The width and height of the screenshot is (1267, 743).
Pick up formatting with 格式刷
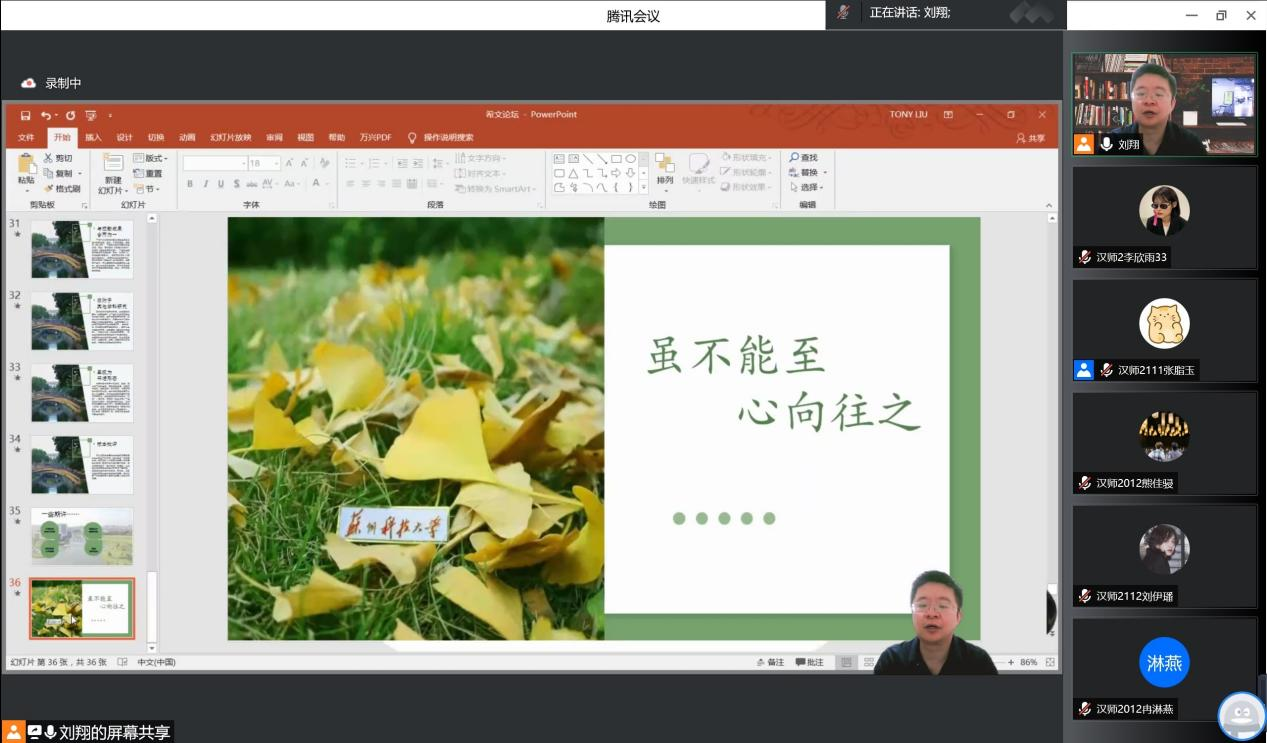coord(62,188)
